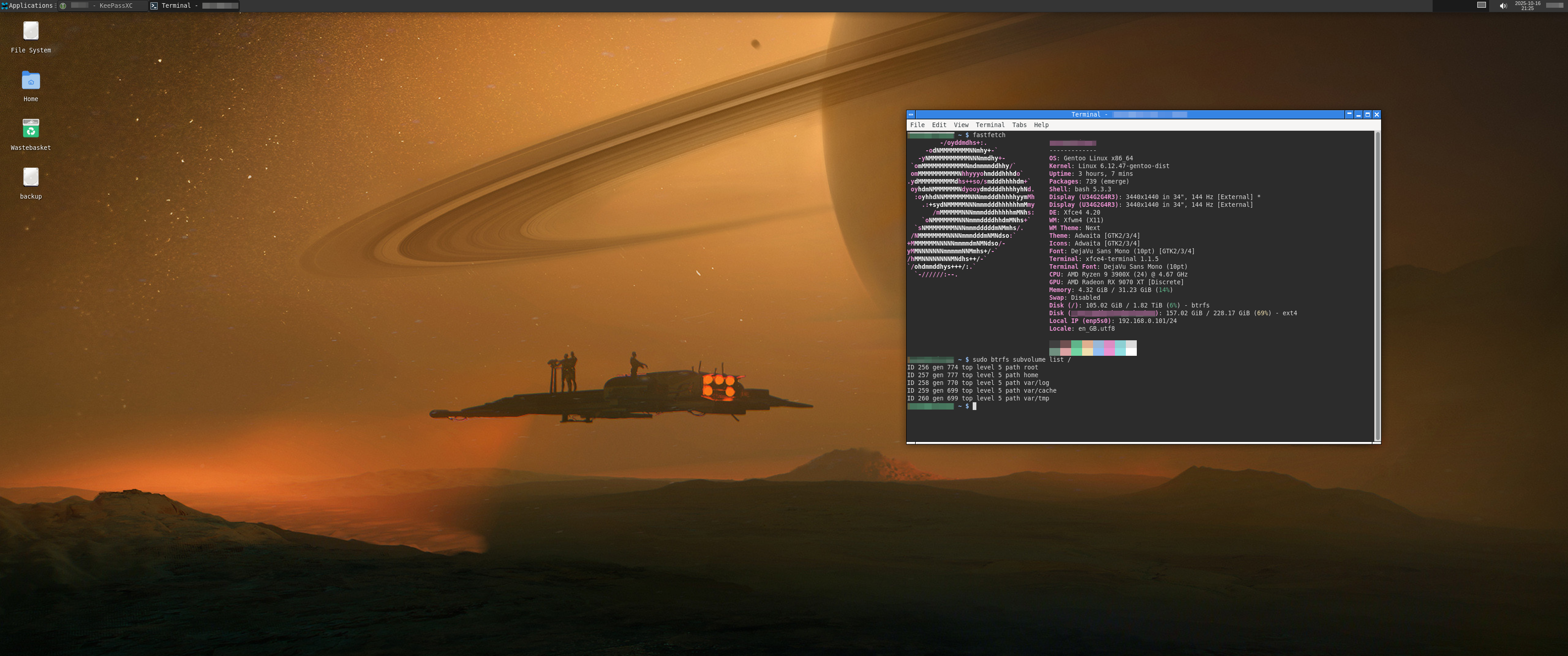The width and height of the screenshot is (1568, 656).
Task: Open the Terminal menu in menu bar
Action: pos(990,125)
